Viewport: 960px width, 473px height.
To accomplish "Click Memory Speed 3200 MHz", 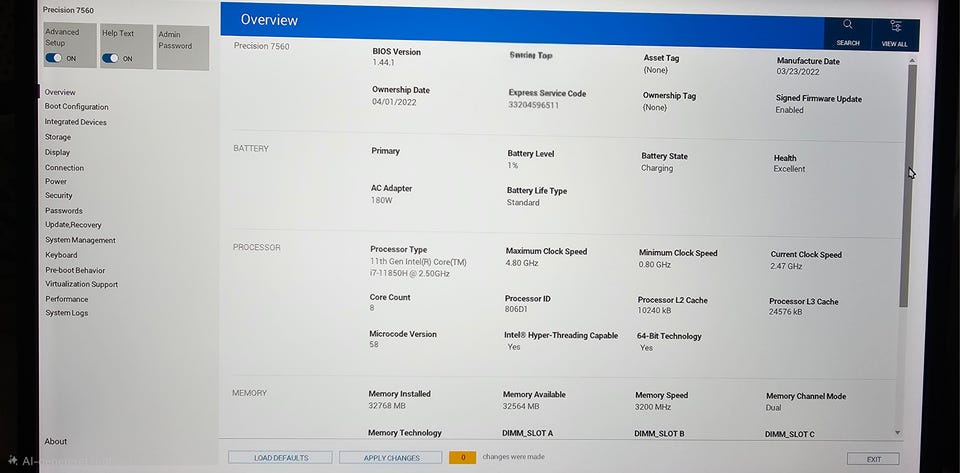I will [653, 407].
